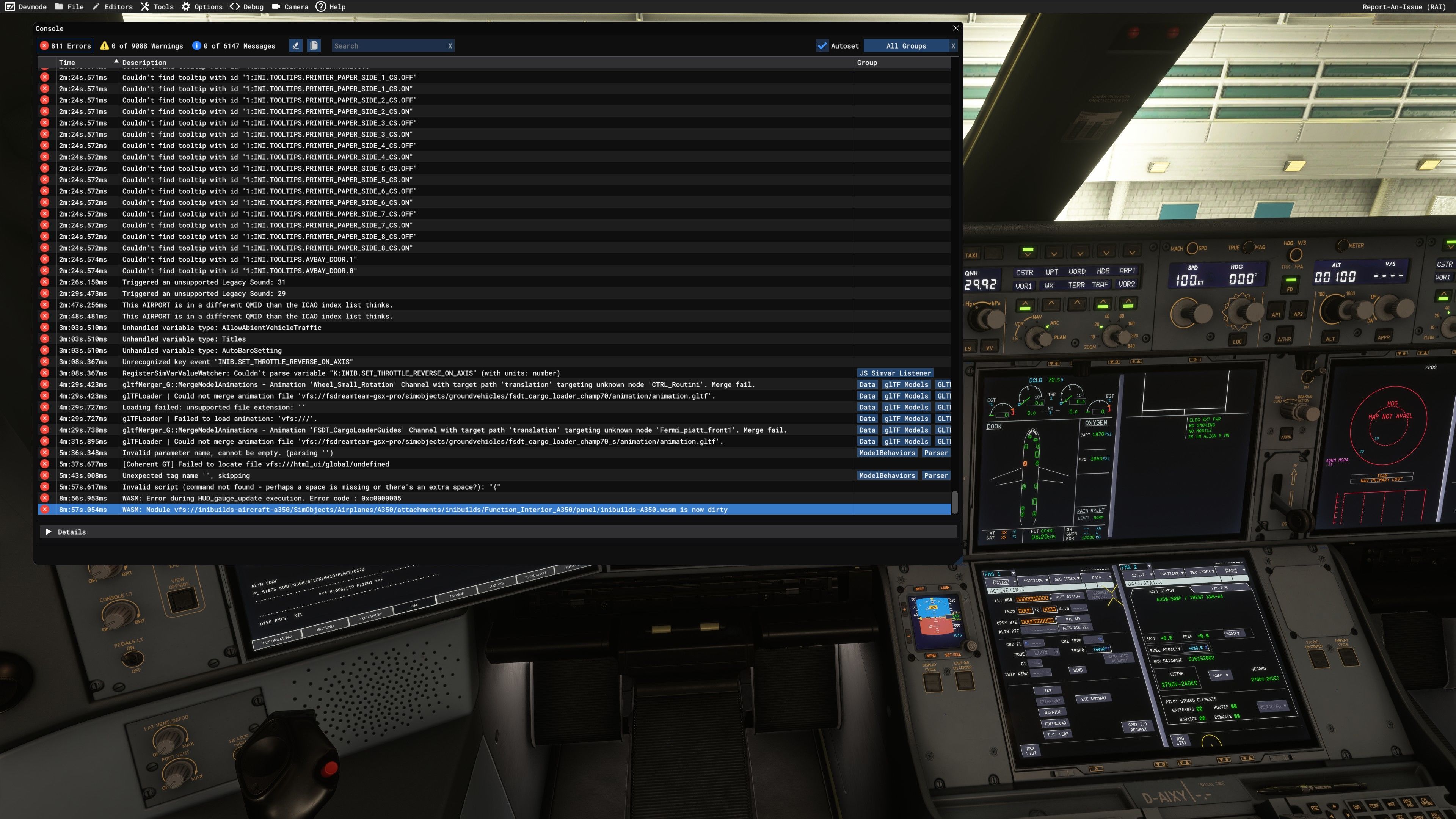Image resolution: width=1456 pixels, height=819 pixels.
Task: Uncheck the Autoset checkbox
Action: tap(822, 46)
